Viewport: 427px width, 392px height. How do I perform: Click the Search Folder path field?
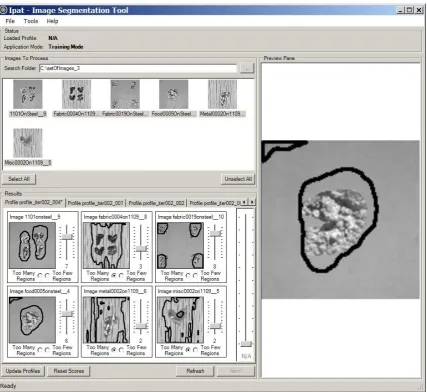point(138,68)
